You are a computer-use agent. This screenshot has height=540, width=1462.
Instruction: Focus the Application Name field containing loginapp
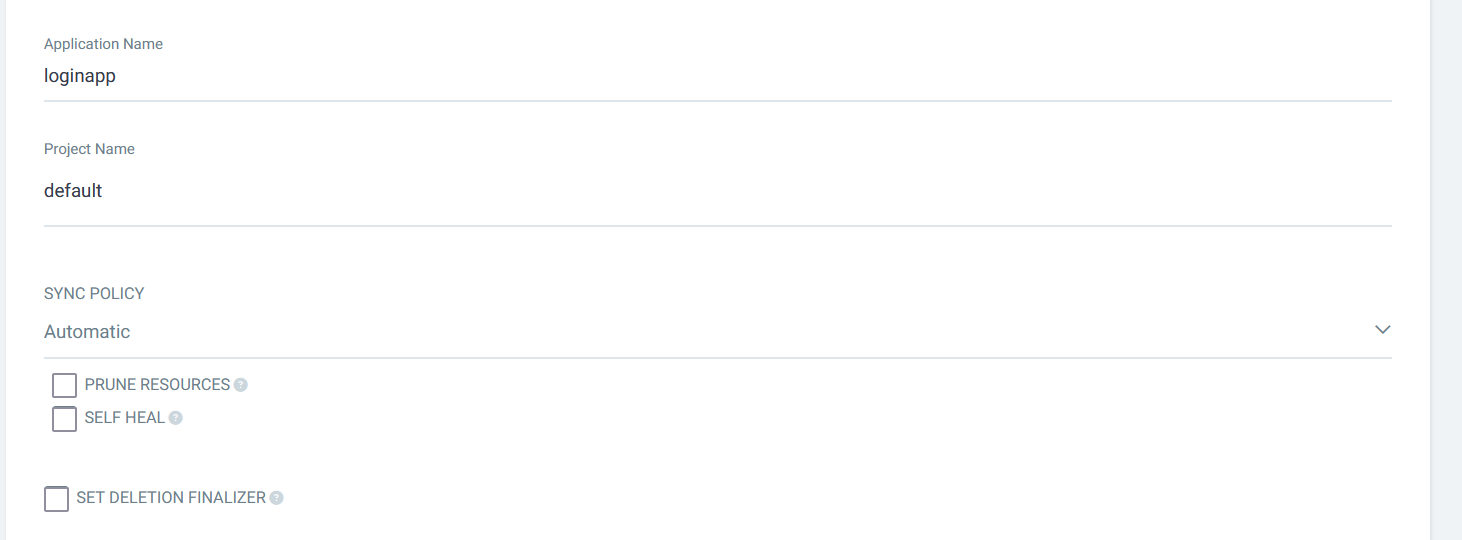point(700,76)
